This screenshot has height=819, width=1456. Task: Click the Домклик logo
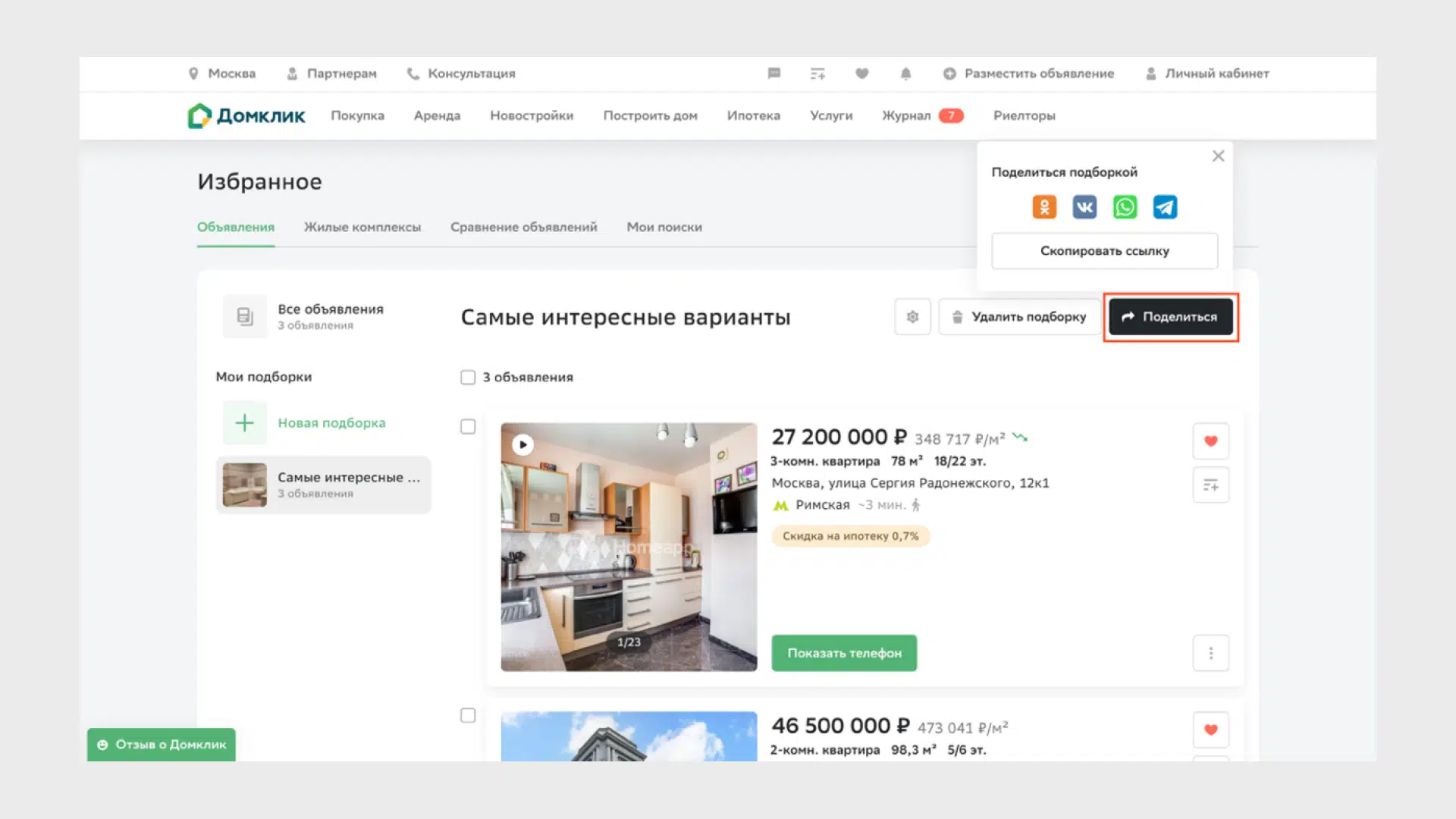click(x=246, y=115)
